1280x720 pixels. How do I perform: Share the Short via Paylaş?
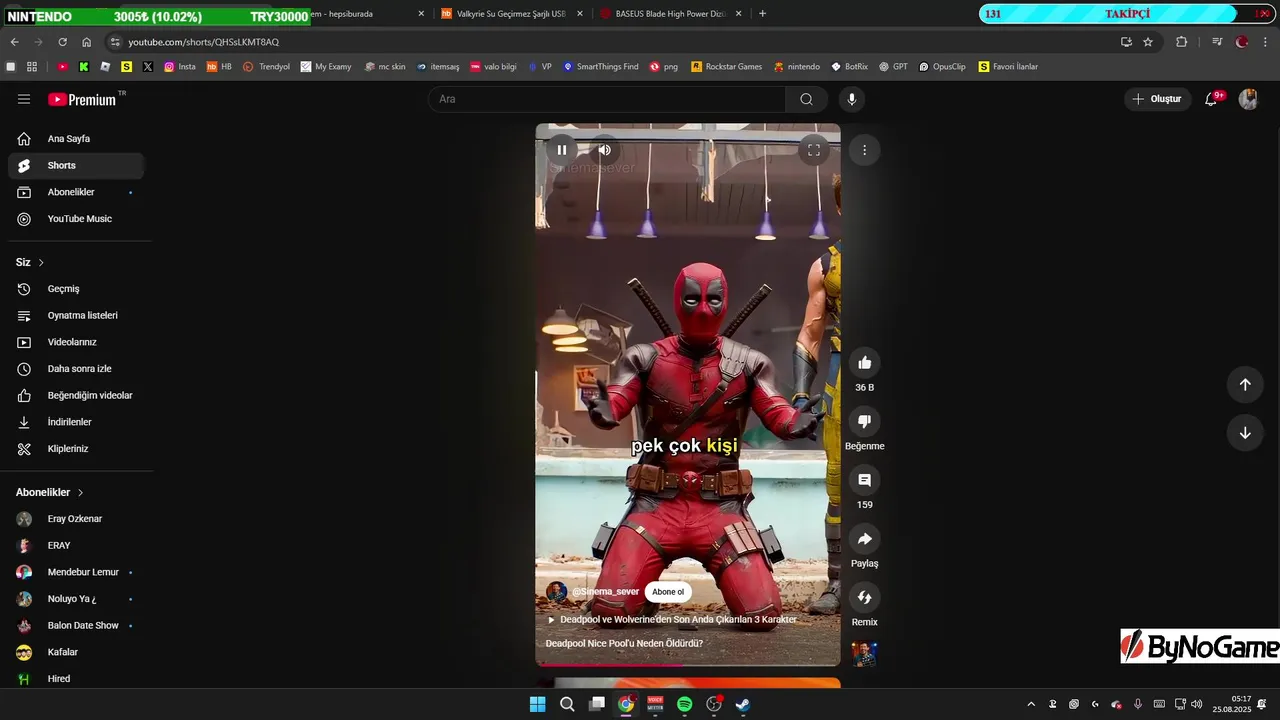pyautogui.click(x=865, y=539)
